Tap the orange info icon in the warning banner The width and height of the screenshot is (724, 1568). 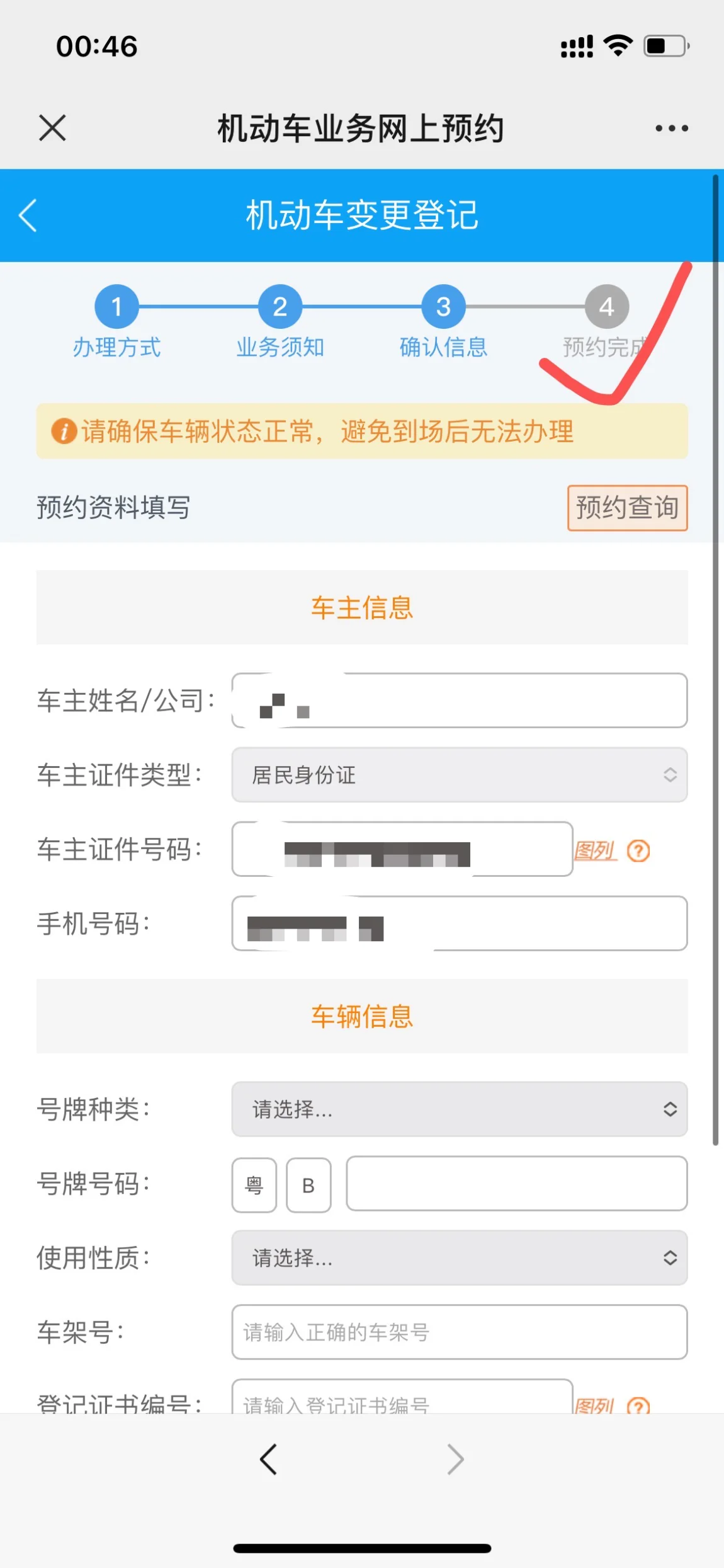pyautogui.click(x=64, y=432)
